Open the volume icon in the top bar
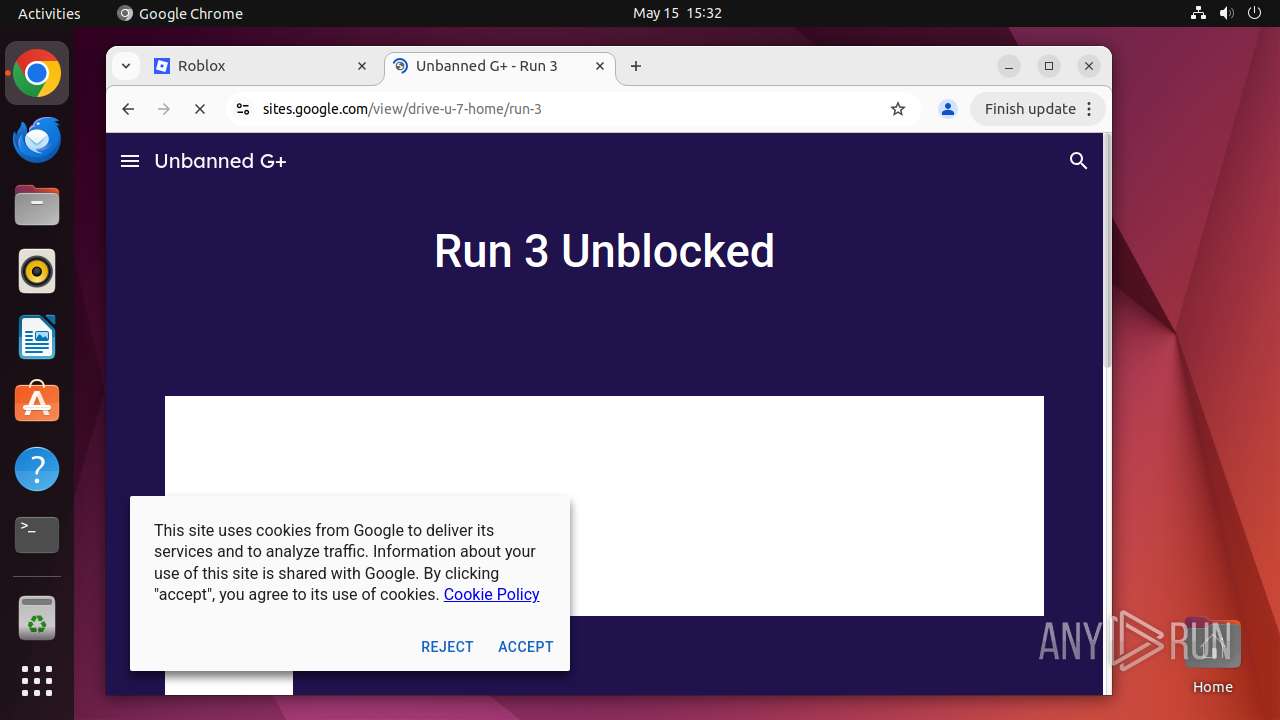1280x720 pixels. (x=1227, y=13)
